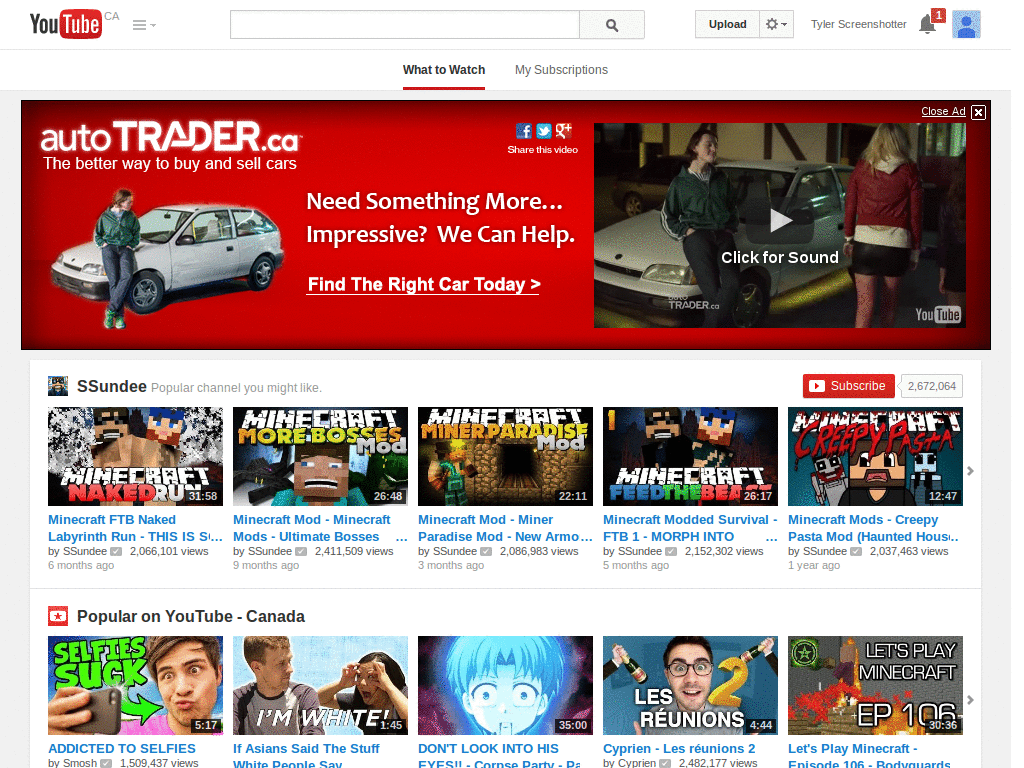
Task: Switch to My Subscriptions tab
Action: pos(561,70)
